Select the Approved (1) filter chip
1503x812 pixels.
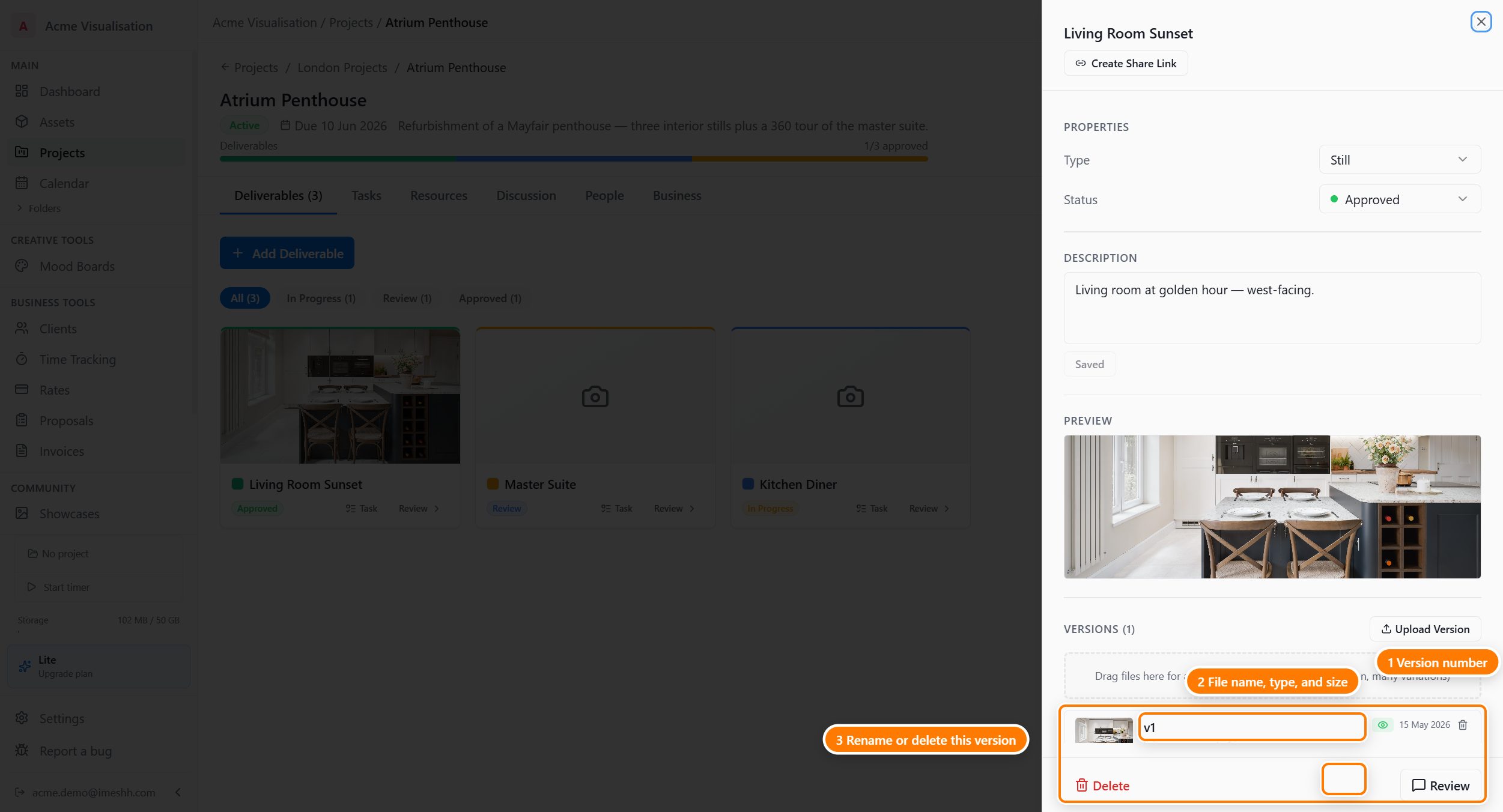click(x=490, y=298)
